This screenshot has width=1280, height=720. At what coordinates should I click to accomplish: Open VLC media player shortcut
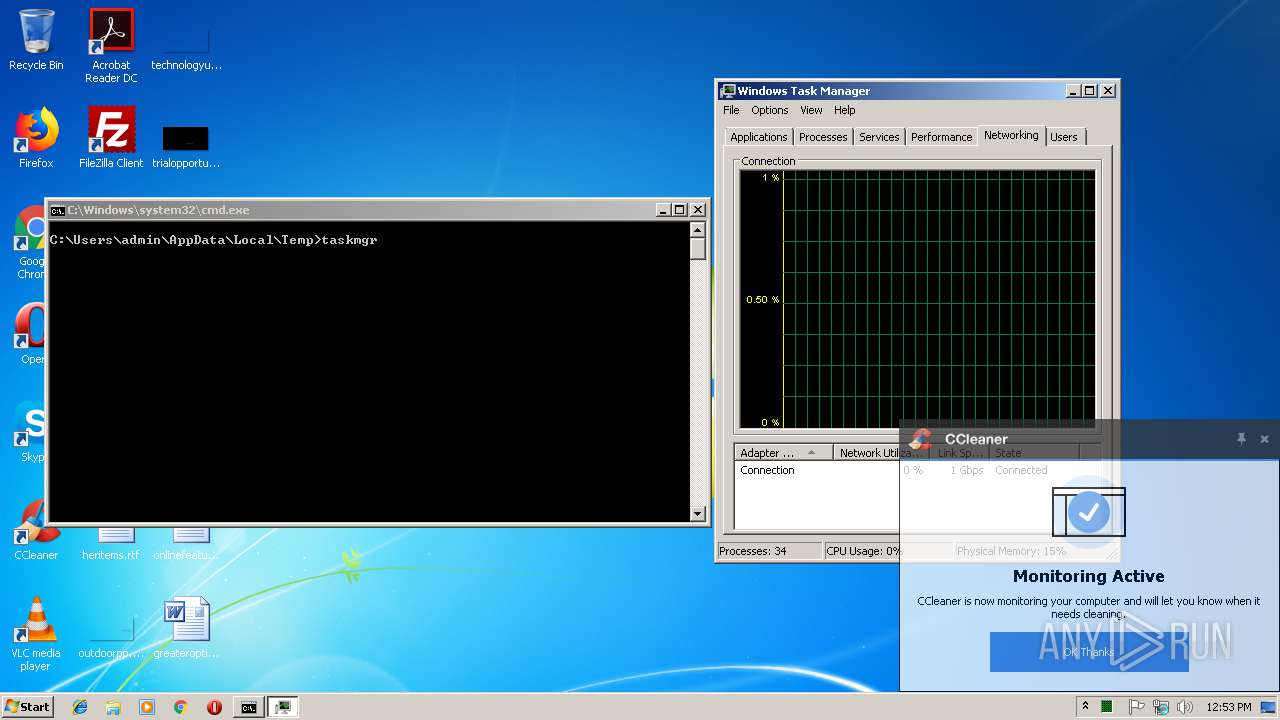point(36,634)
